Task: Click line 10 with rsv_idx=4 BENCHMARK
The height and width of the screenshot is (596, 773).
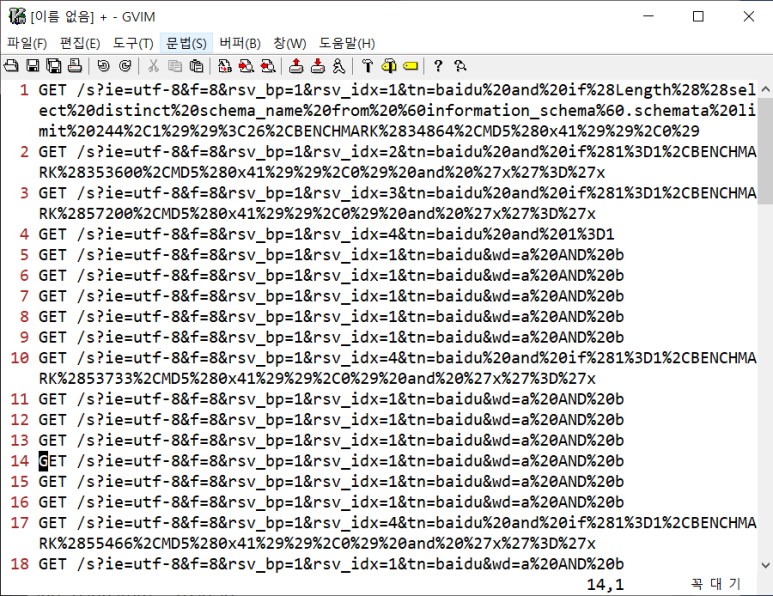Action: pos(397,368)
